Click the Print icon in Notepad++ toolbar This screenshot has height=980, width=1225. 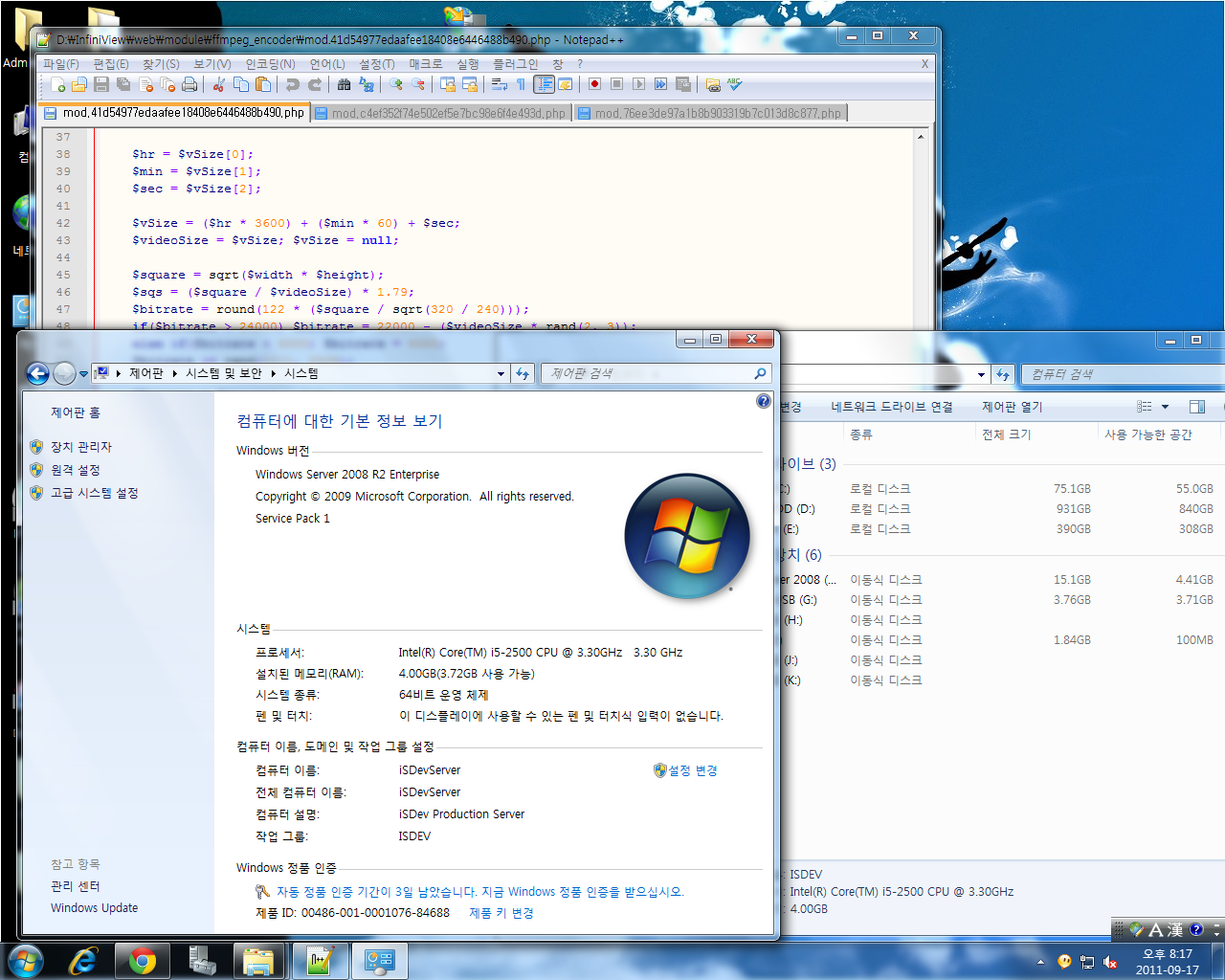(189, 84)
